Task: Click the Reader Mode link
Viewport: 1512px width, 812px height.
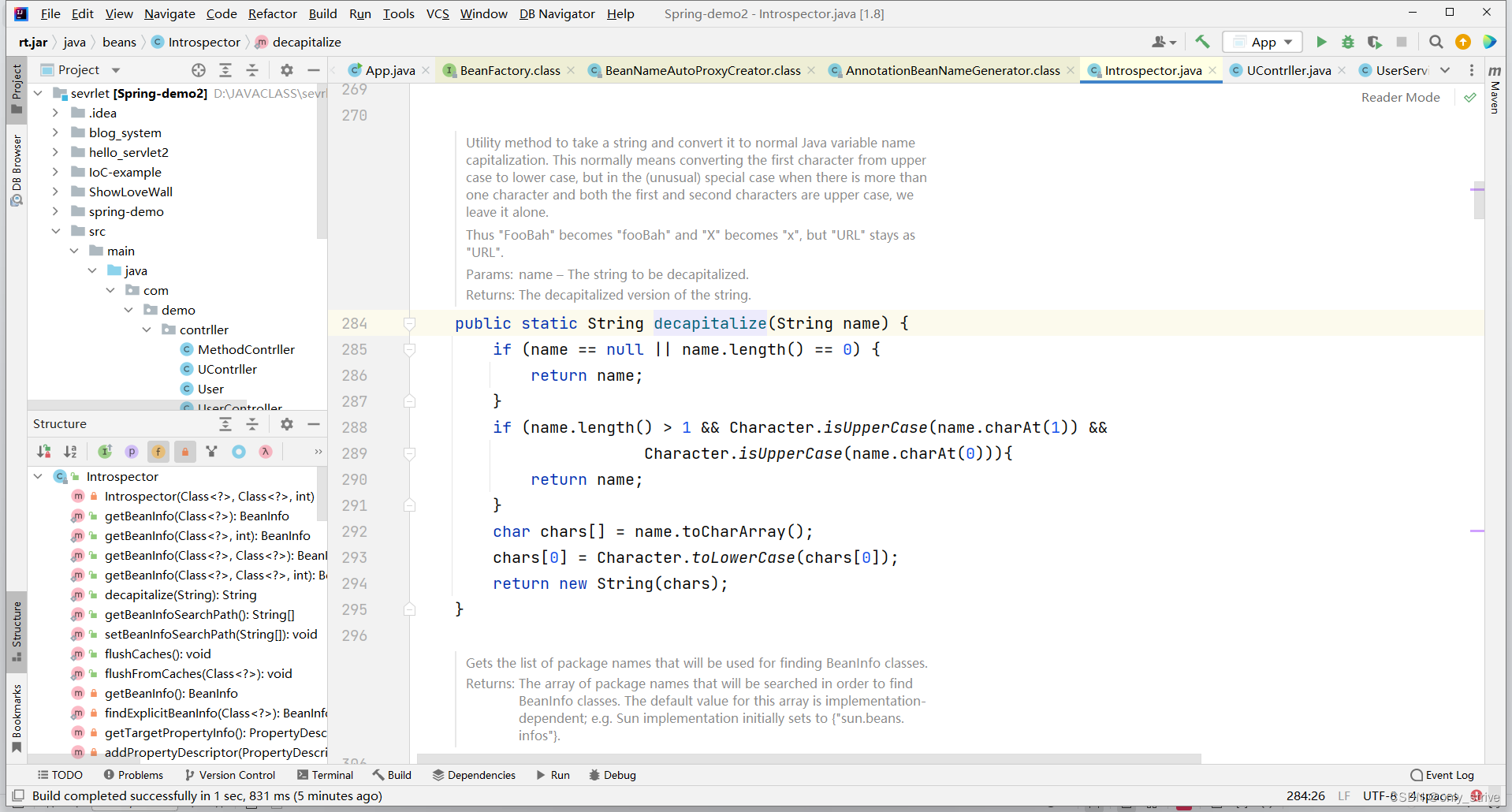Action: 1400,97
